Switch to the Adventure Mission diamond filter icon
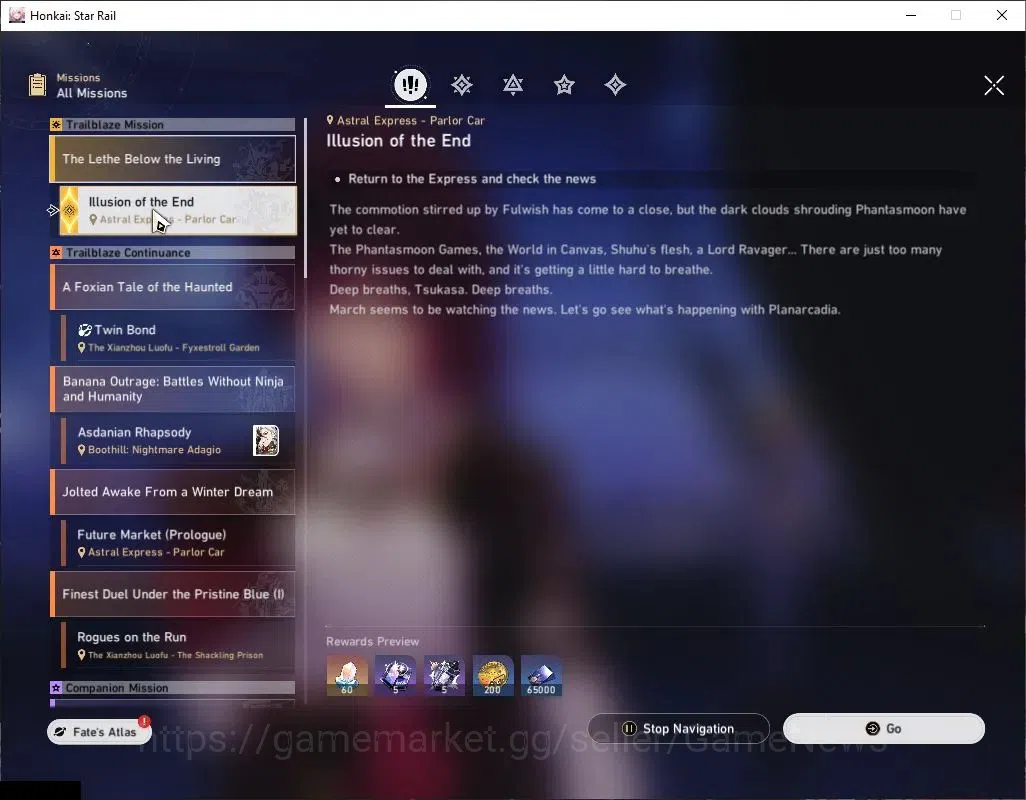The height and width of the screenshot is (800, 1026). point(615,84)
